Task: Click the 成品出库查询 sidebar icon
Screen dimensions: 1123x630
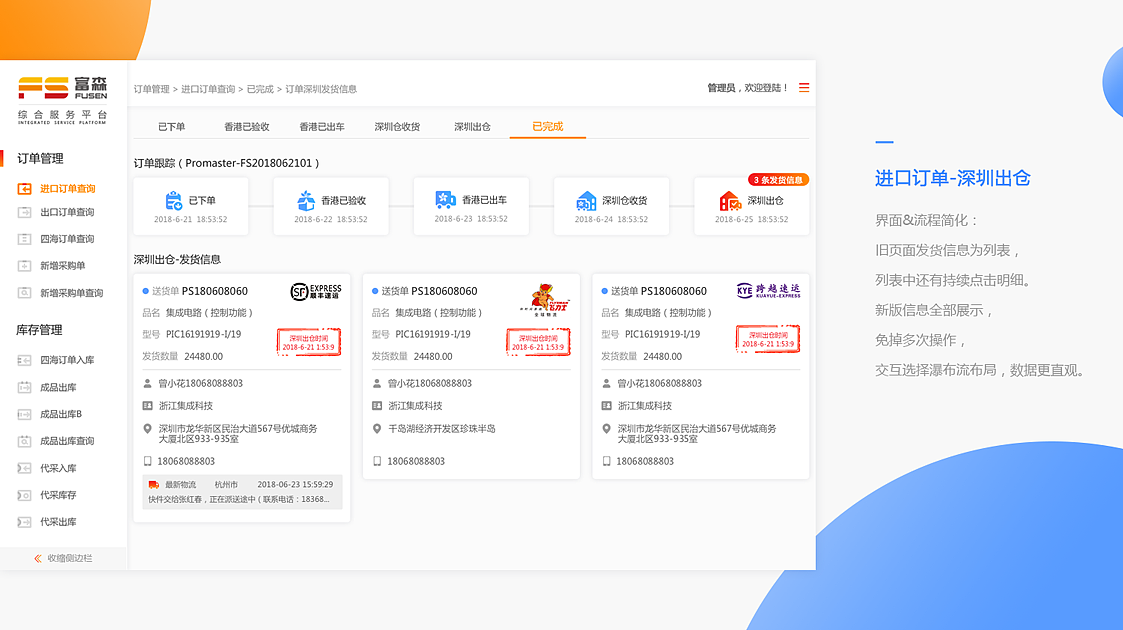Action: tap(24, 441)
